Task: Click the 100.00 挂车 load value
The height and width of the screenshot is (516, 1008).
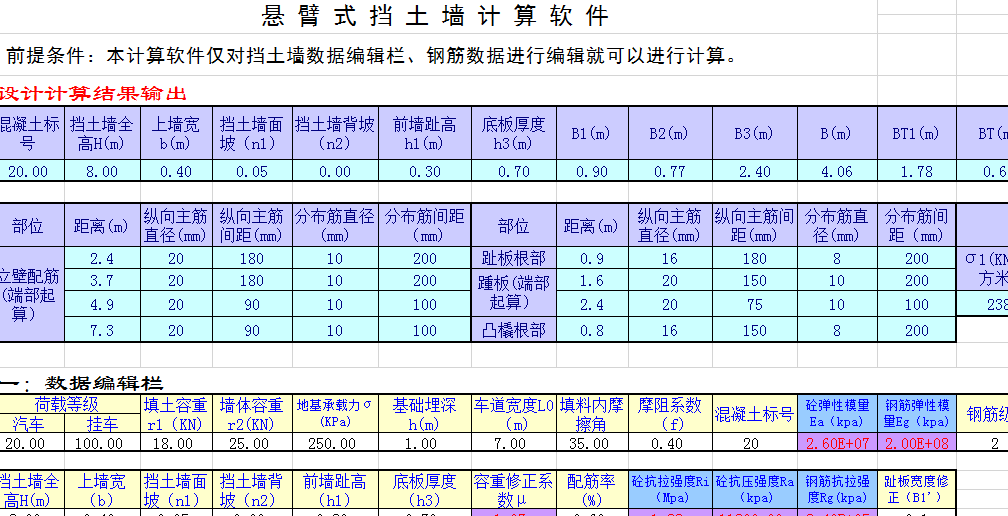Action: pyautogui.click(x=102, y=443)
